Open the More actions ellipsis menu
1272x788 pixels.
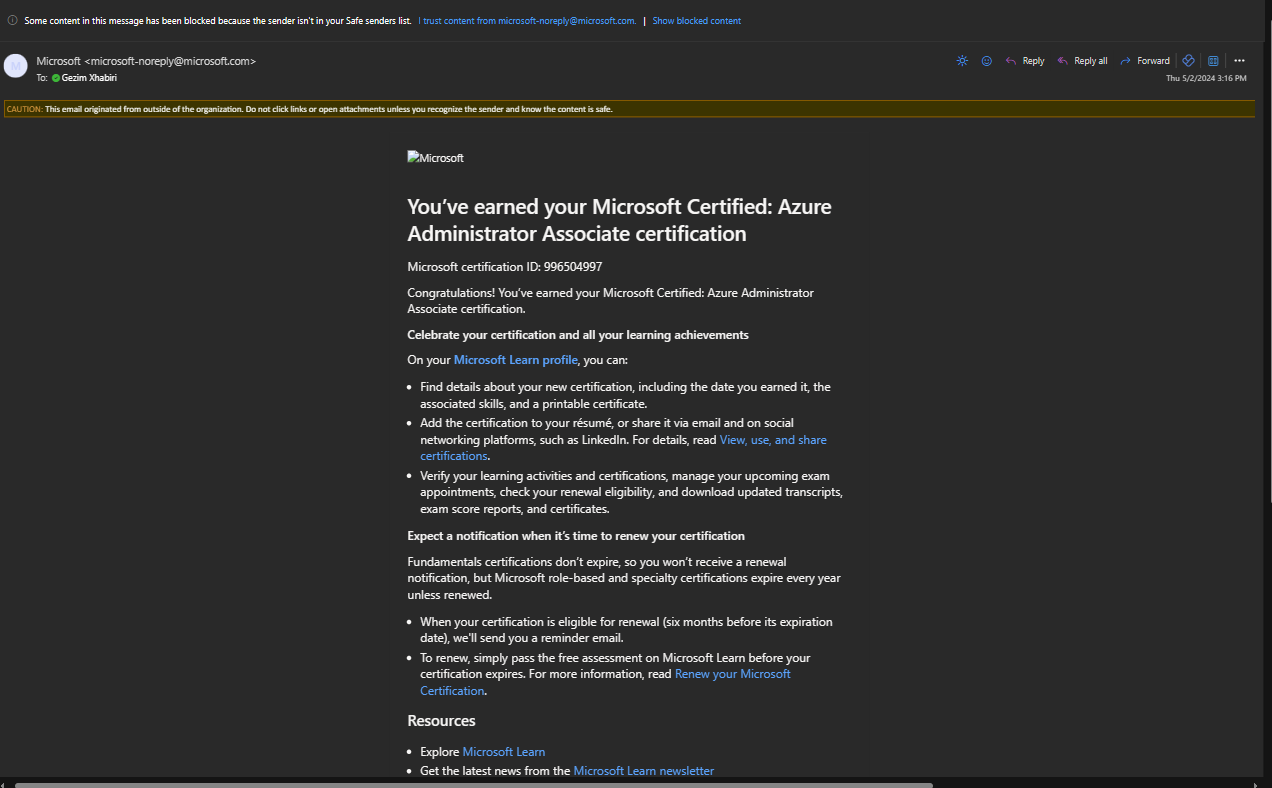1240,61
